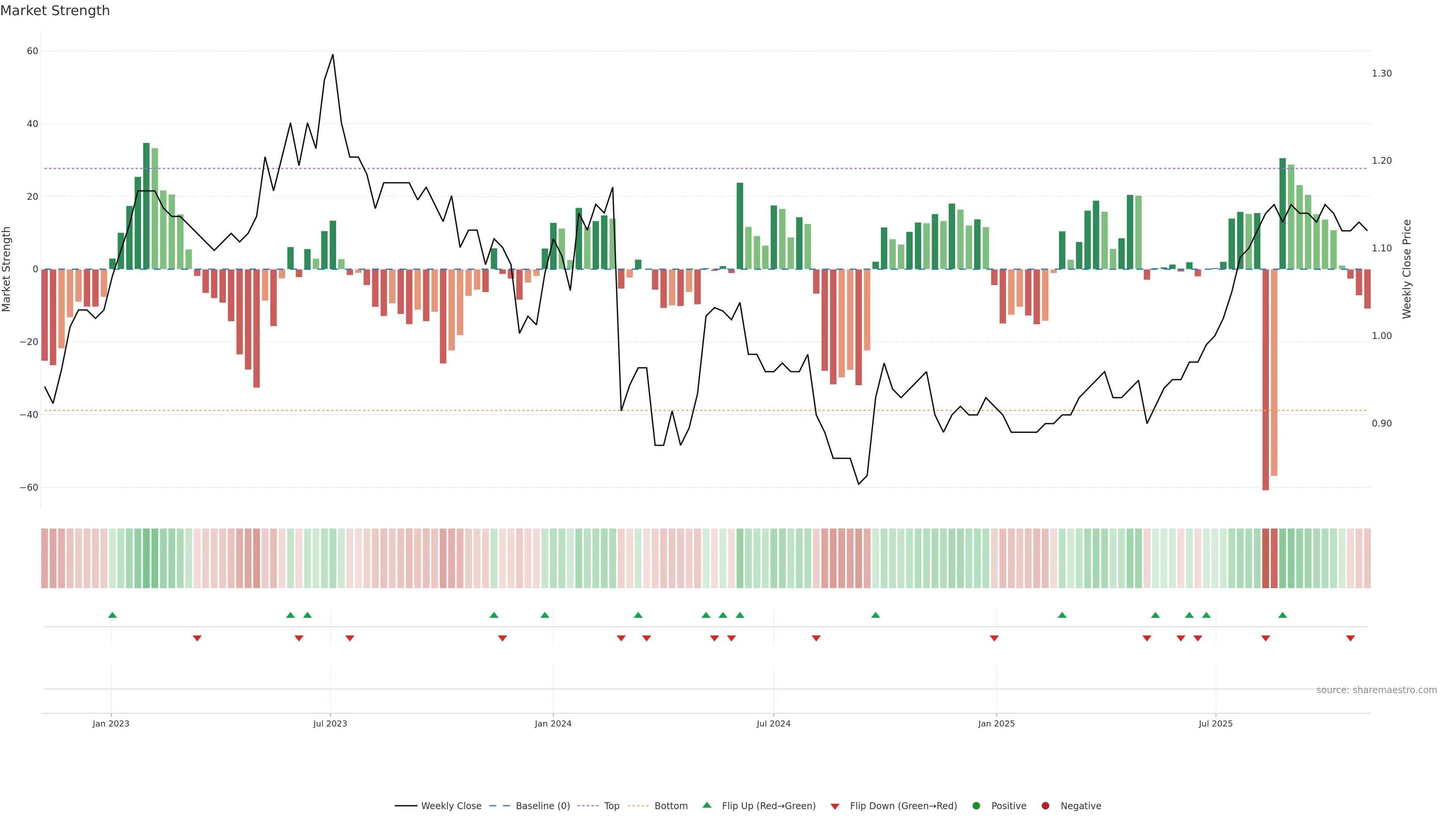Click the source: sharemaestro.com text
1456x819 pixels.
[1376, 690]
